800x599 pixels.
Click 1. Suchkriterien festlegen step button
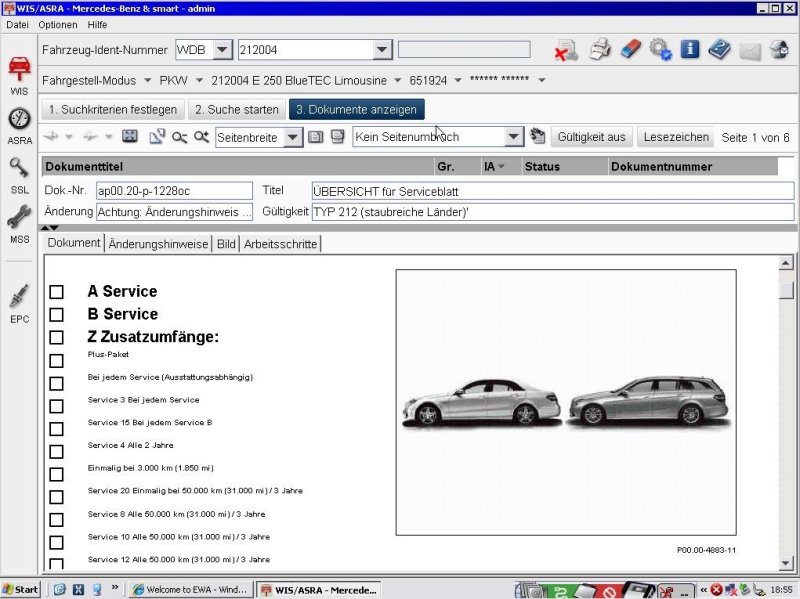pyautogui.click(x=113, y=110)
